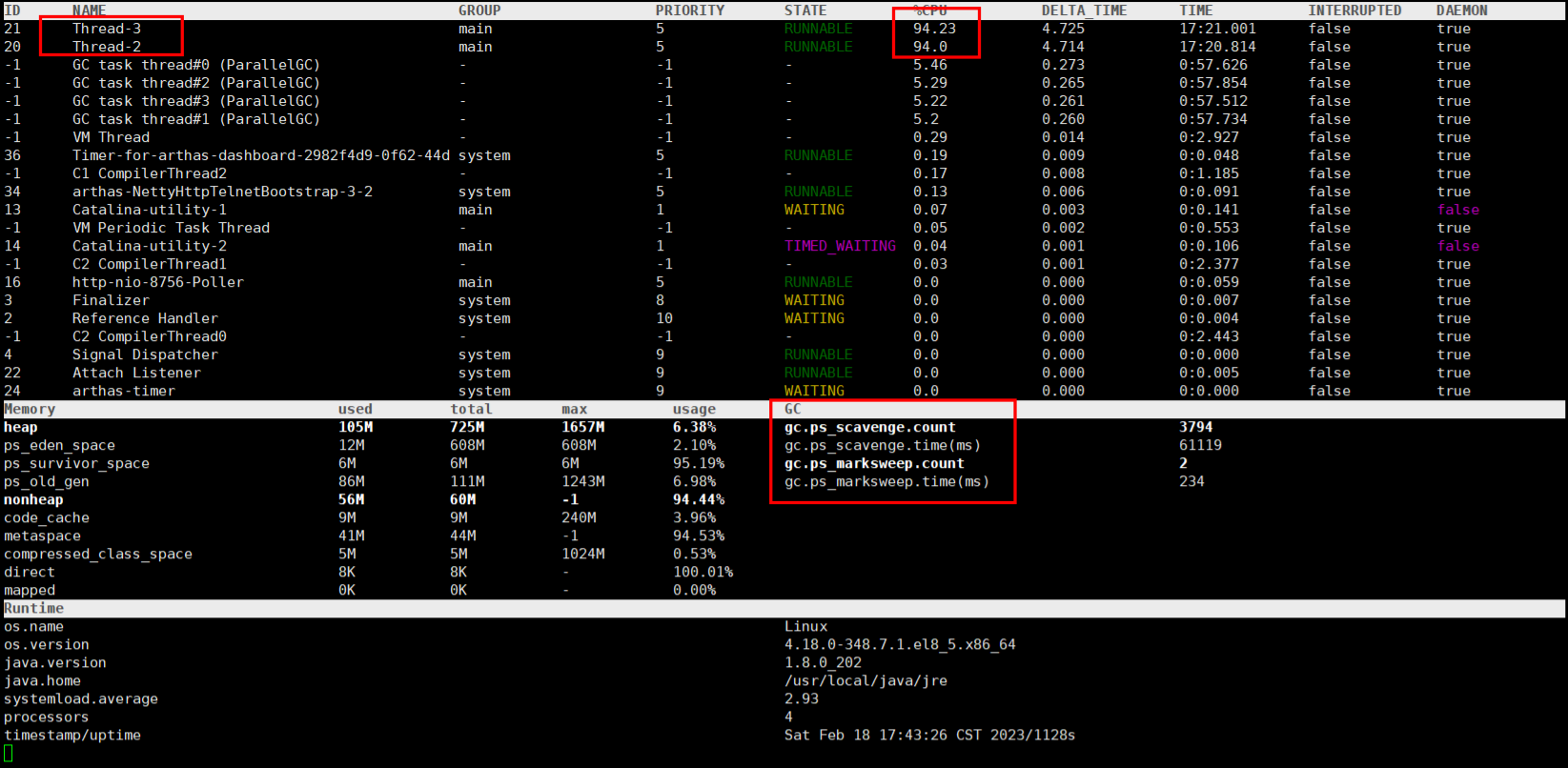The width and height of the screenshot is (1568, 768).
Task: Click code_cache memory label
Action: [x=47, y=517]
